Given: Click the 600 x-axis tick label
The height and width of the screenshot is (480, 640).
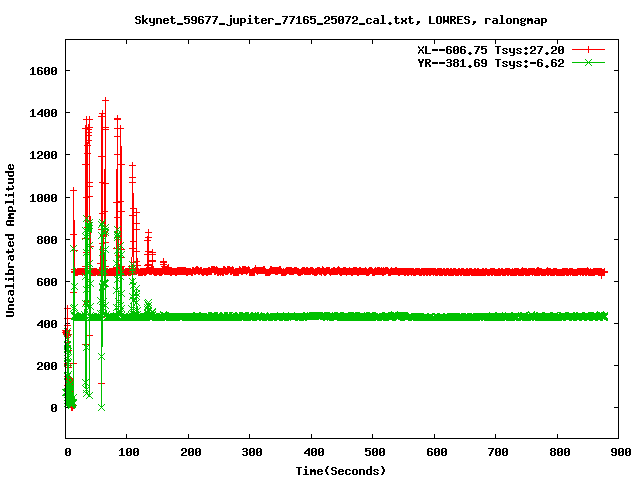Looking at the screenshot, I should click(437, 452).
